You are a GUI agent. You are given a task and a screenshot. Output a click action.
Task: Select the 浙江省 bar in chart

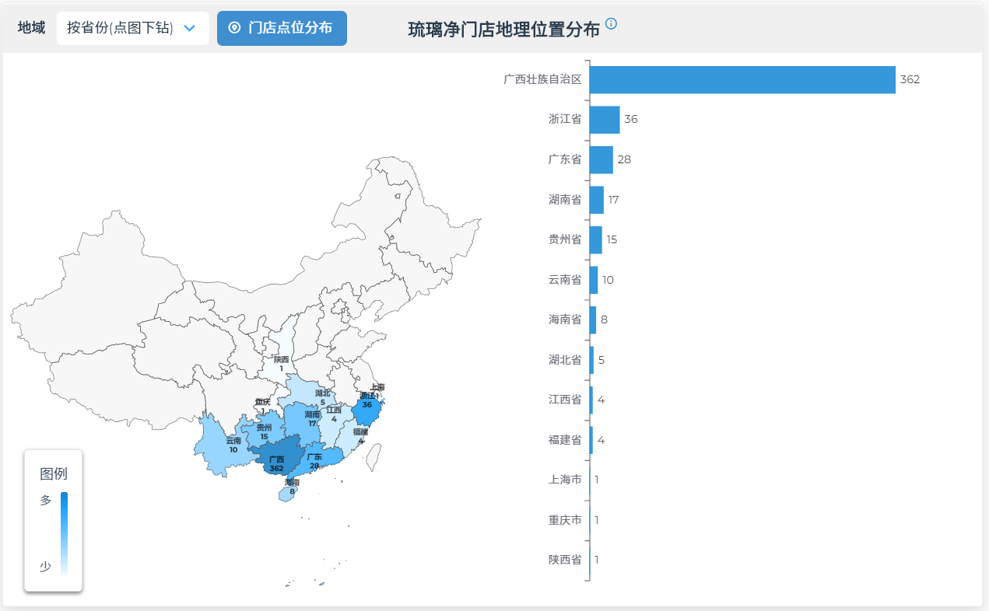605,120
